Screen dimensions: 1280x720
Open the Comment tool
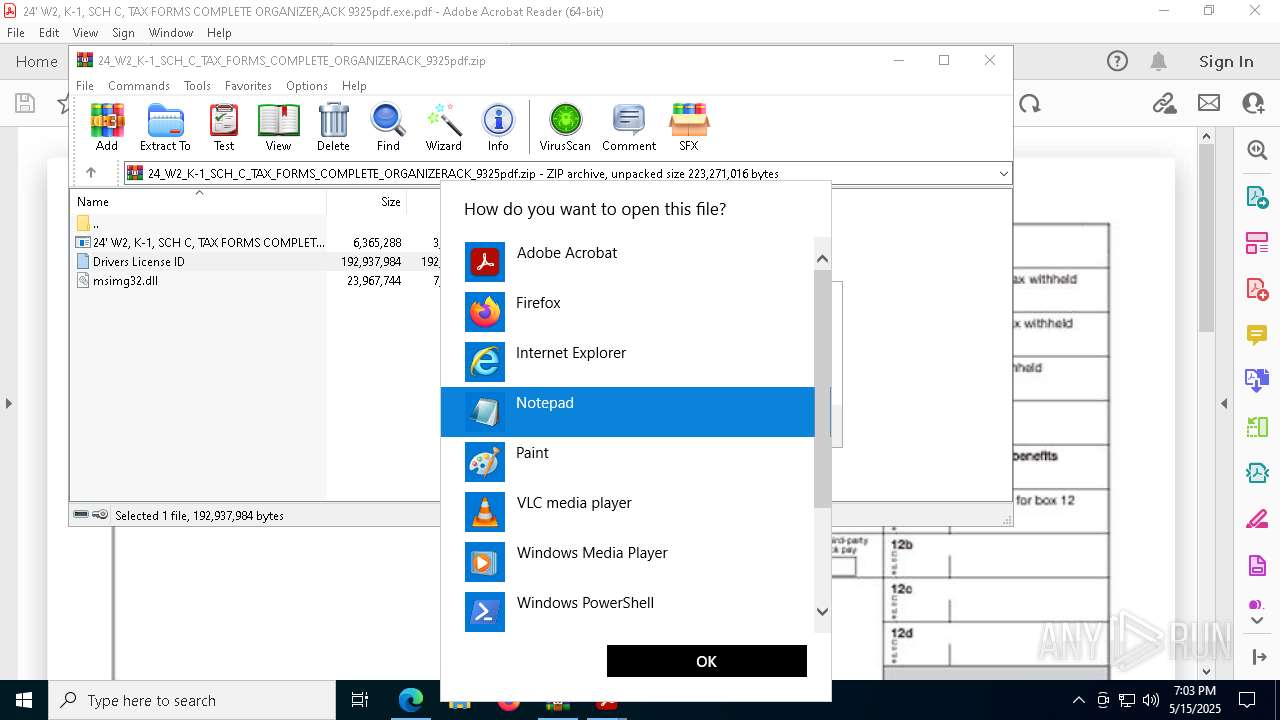point(629,127)
